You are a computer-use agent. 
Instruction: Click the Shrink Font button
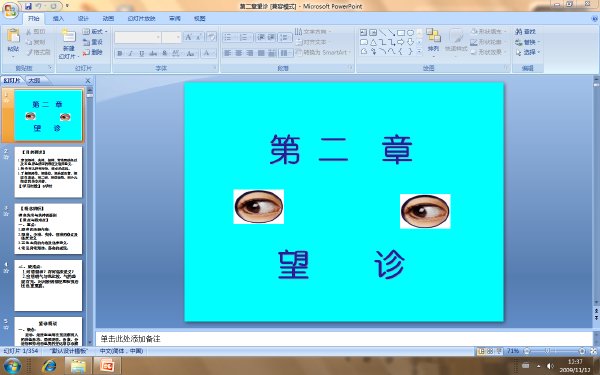[199, 37]
